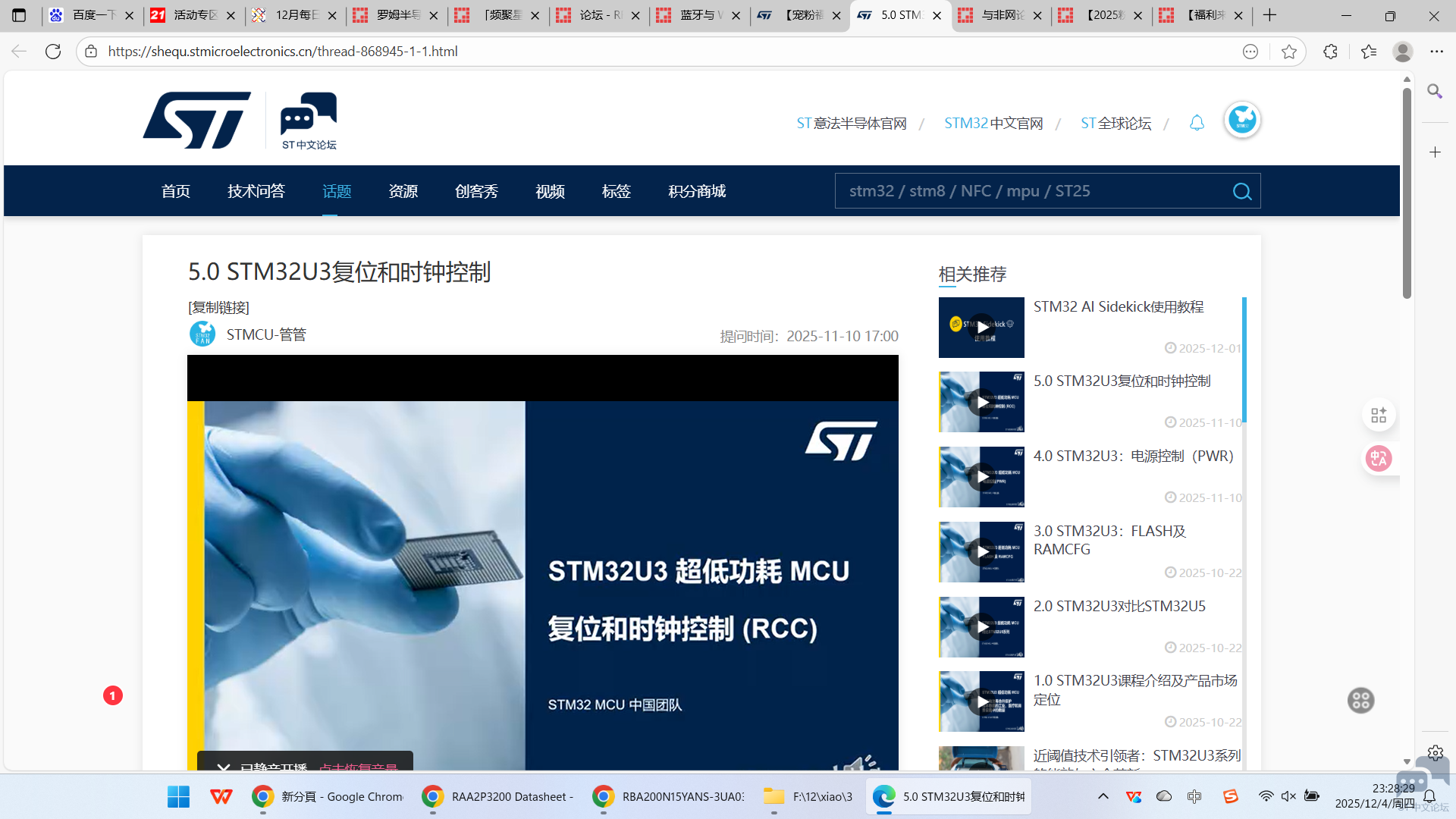Open 资源 navigation item
This screenshot has height=819, width=1456.
(403, 191)
